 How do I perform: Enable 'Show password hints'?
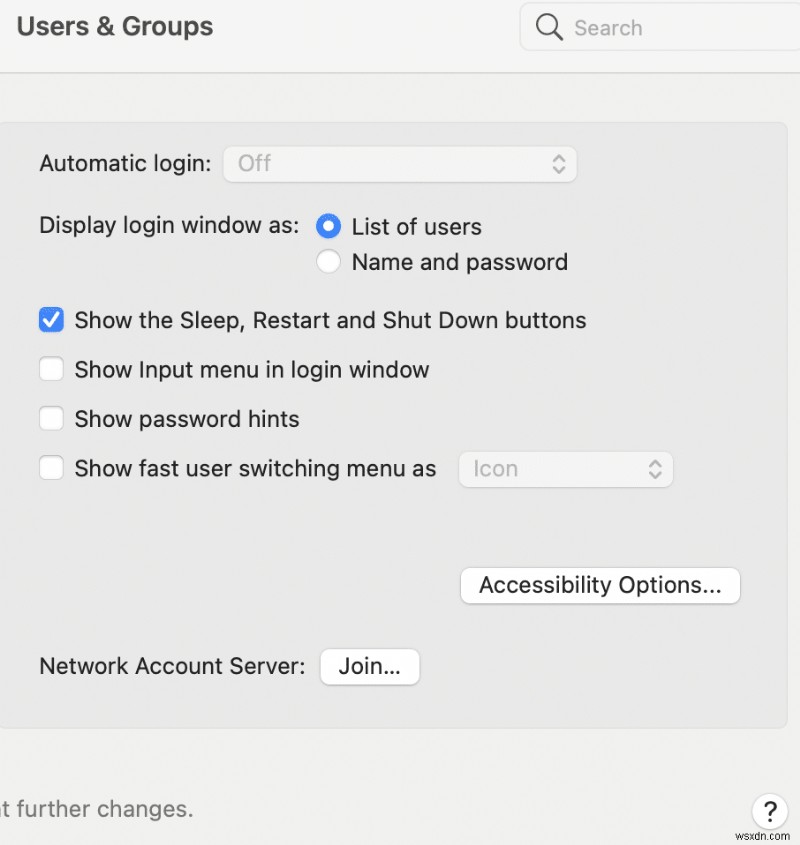pyautogui.click(x=51, y=418)
